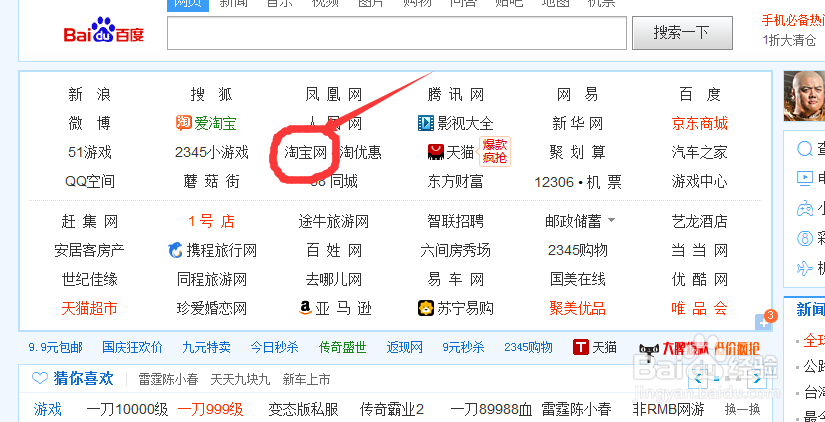Open the 天猫超市 link
This screenshot has width=825, height=422.
[x=89, y=308]
